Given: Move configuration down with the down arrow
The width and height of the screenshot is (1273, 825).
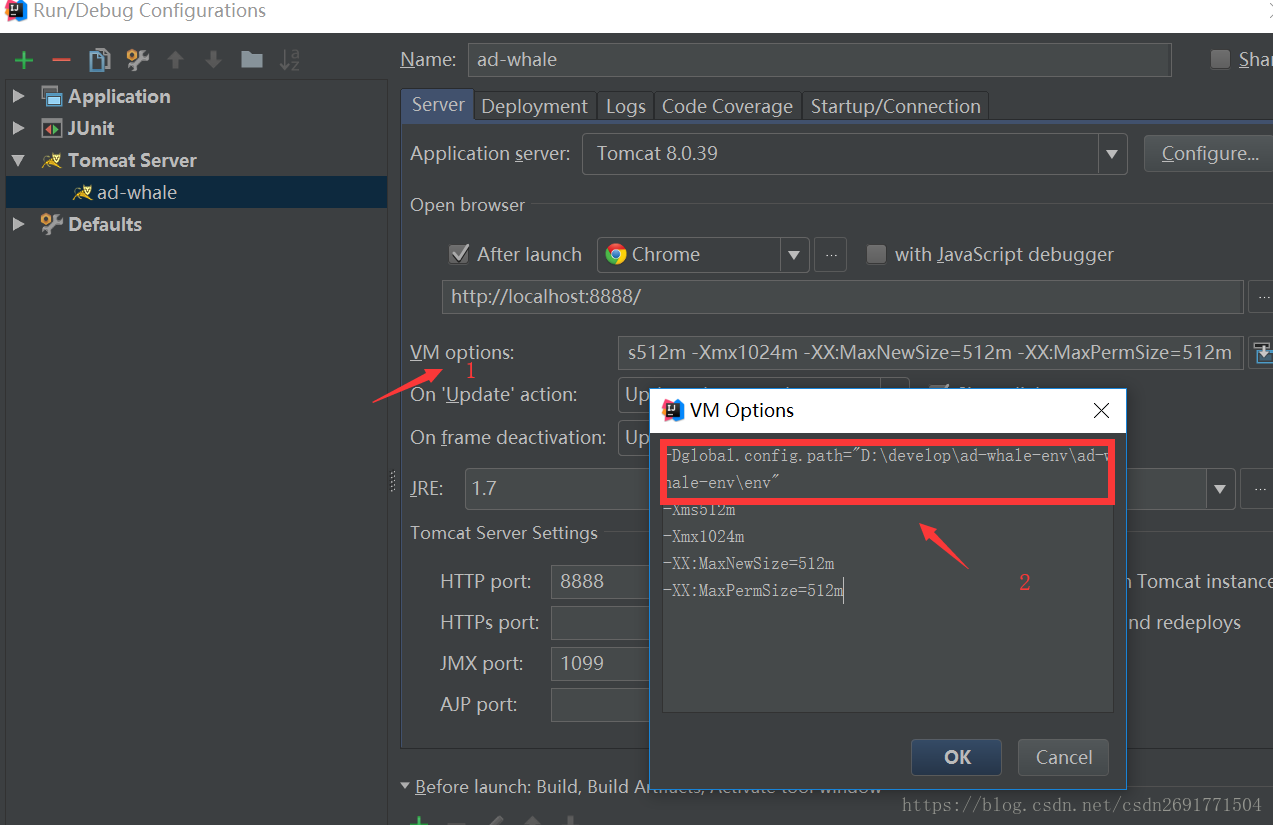Looking at the screenshot, I should coord(213,60).
